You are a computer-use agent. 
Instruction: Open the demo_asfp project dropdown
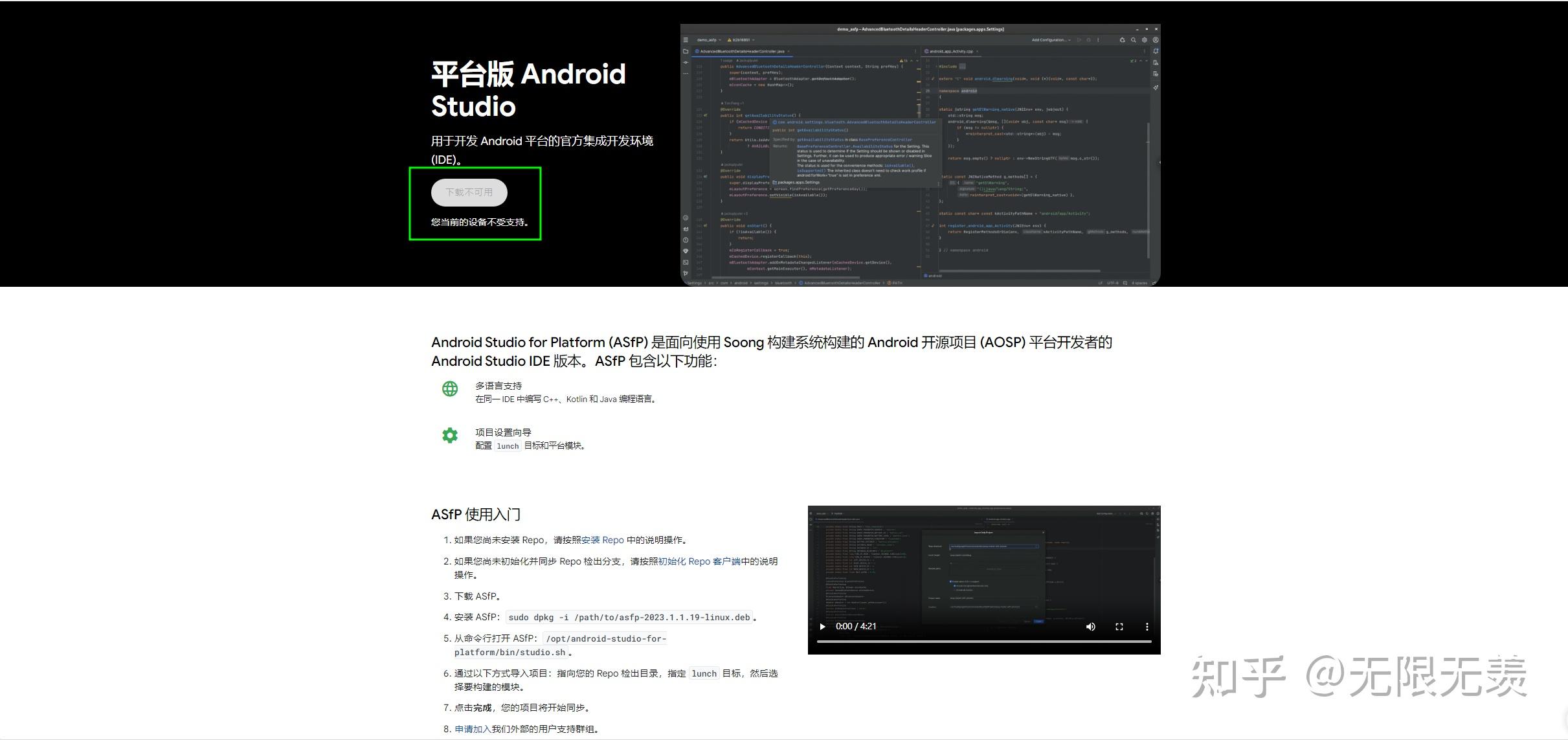click(x=709, y=39)
